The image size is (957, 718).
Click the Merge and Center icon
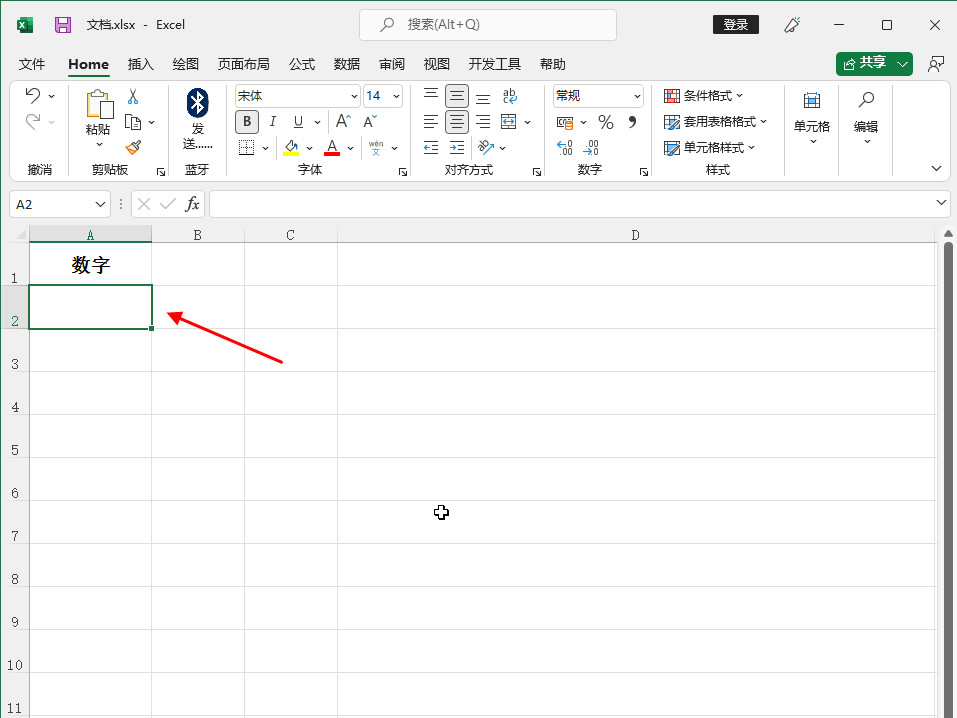coord(508,121)
